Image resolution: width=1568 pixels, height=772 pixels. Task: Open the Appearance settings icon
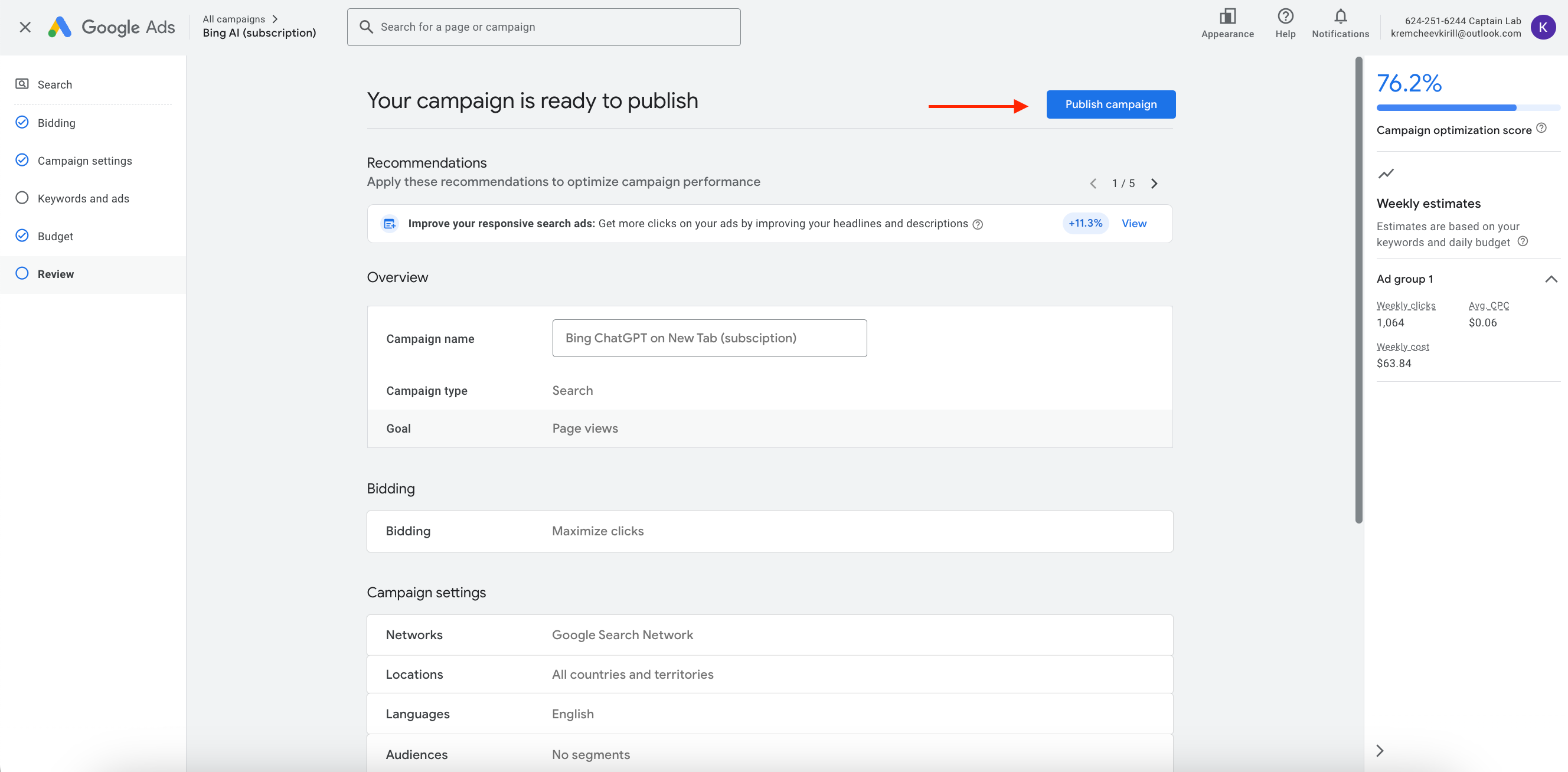[1227, 17]
